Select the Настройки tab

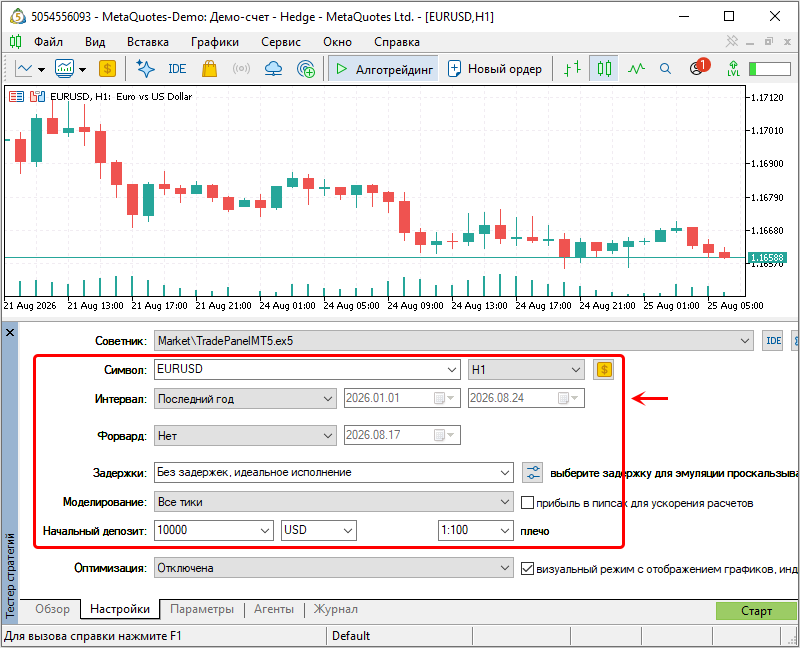120,609
